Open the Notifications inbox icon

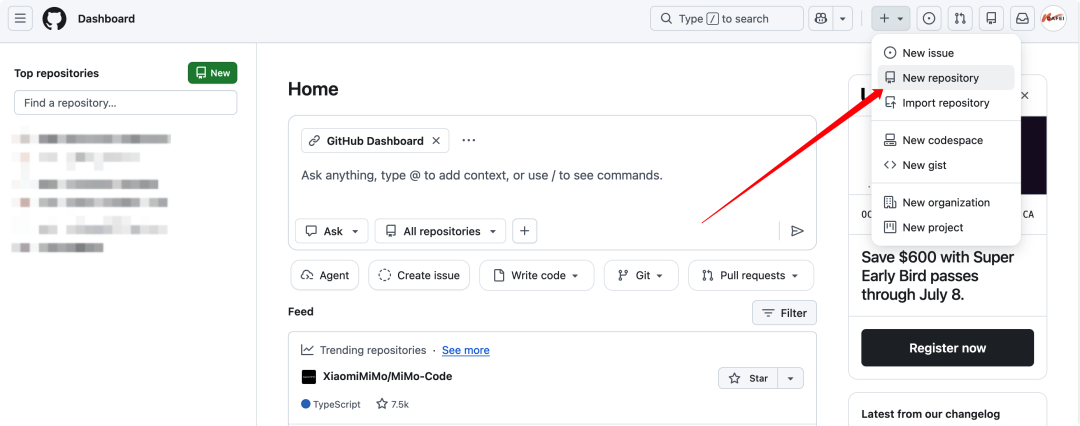click(x=1022, y=19)
